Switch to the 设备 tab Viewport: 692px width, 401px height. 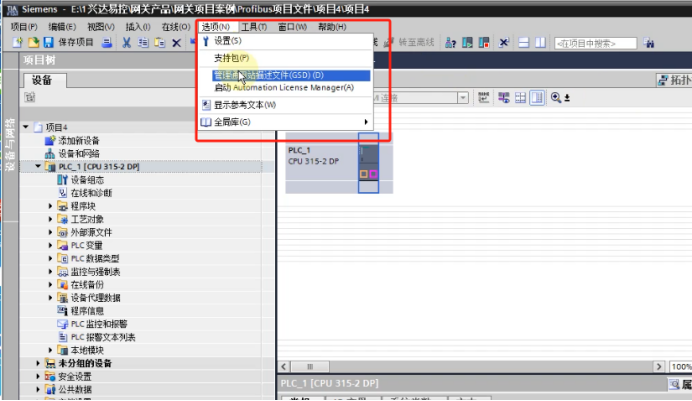44,80
